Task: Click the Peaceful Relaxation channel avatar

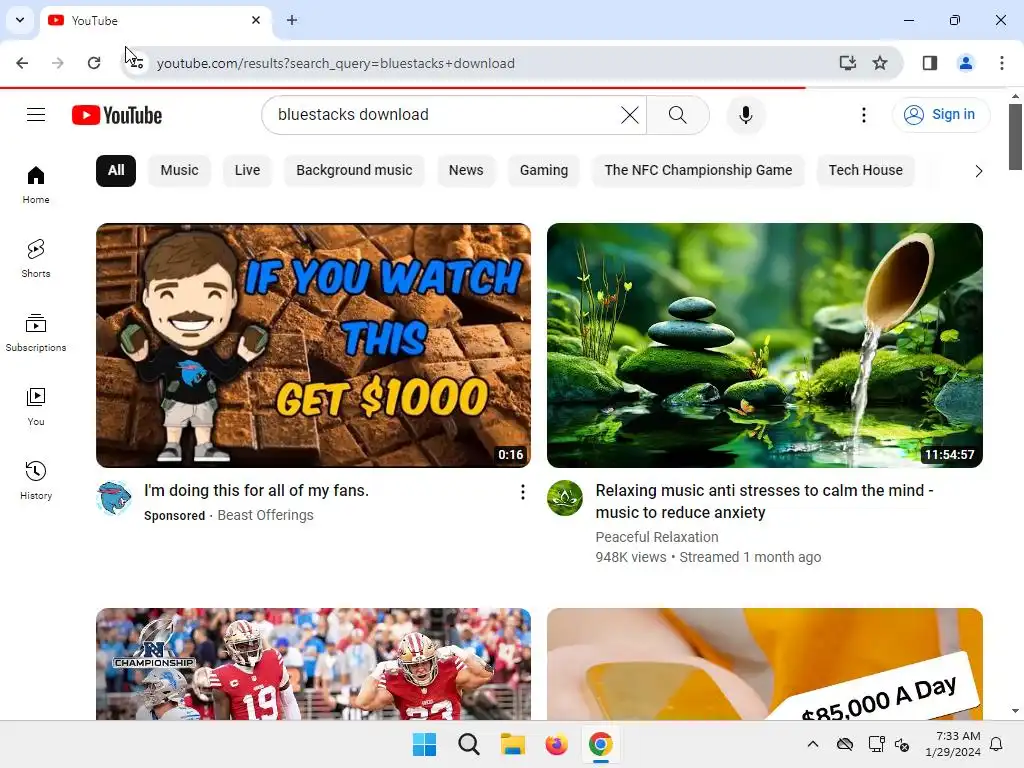Action: [x=565, y=498]
